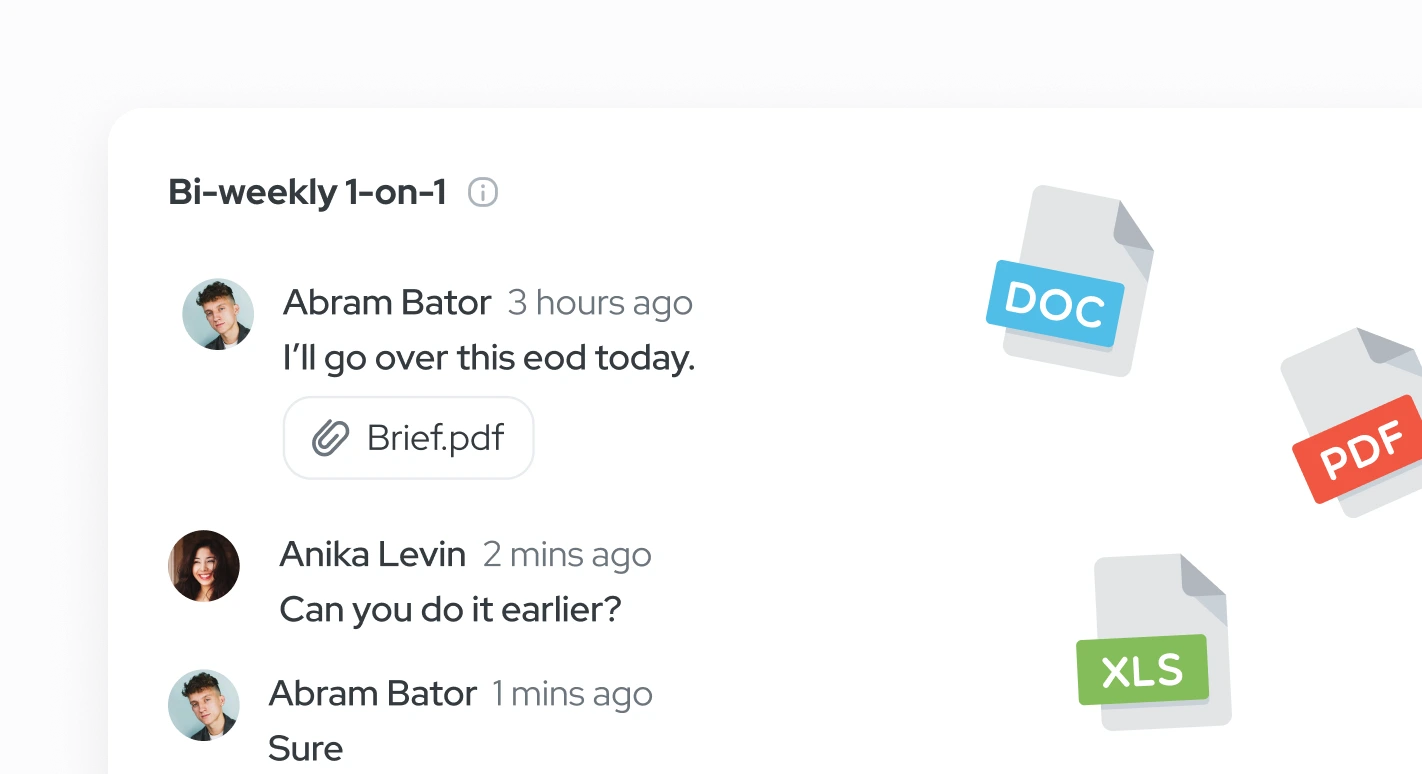Open the Brief.pdf attachment filename
Image resolution: width=1422 pixels, height=774 pixels.
tap(435, 438)
